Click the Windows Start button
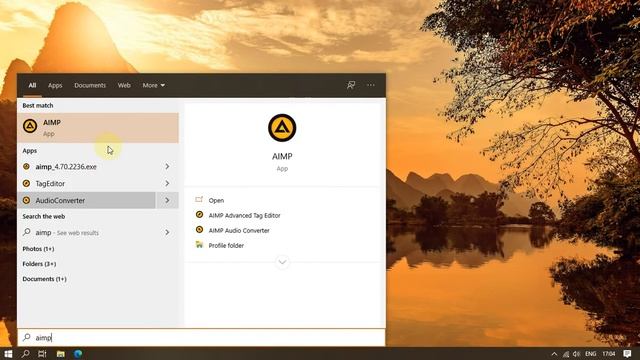Viewport: 640px width, 360px height. point(8,353)
